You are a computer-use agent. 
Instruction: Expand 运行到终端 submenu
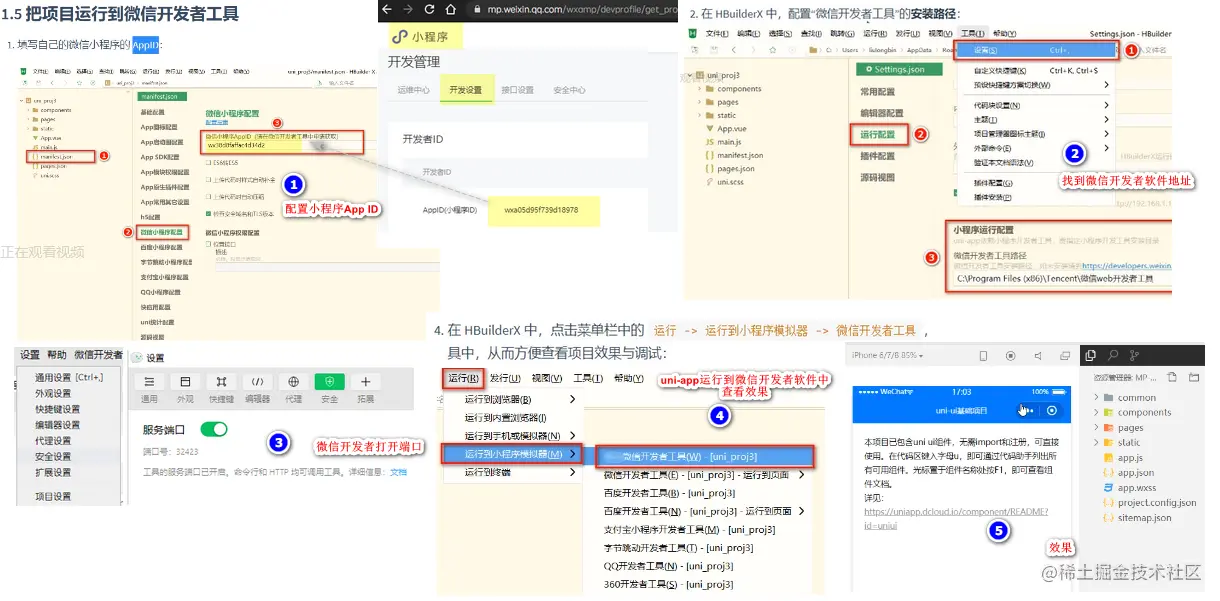[x=573, y=472]
